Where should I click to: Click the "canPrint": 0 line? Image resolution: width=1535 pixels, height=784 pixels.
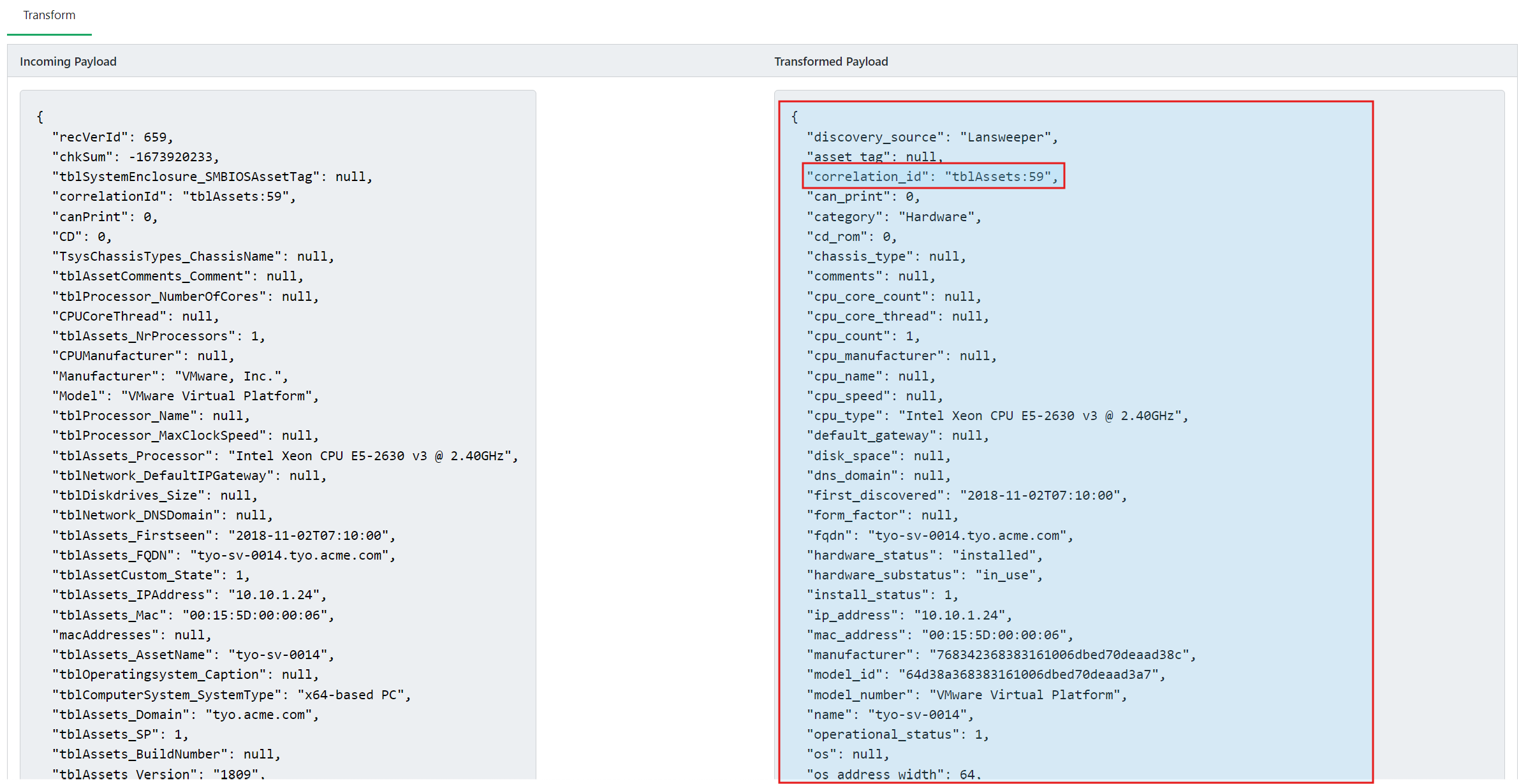(105, 217)
